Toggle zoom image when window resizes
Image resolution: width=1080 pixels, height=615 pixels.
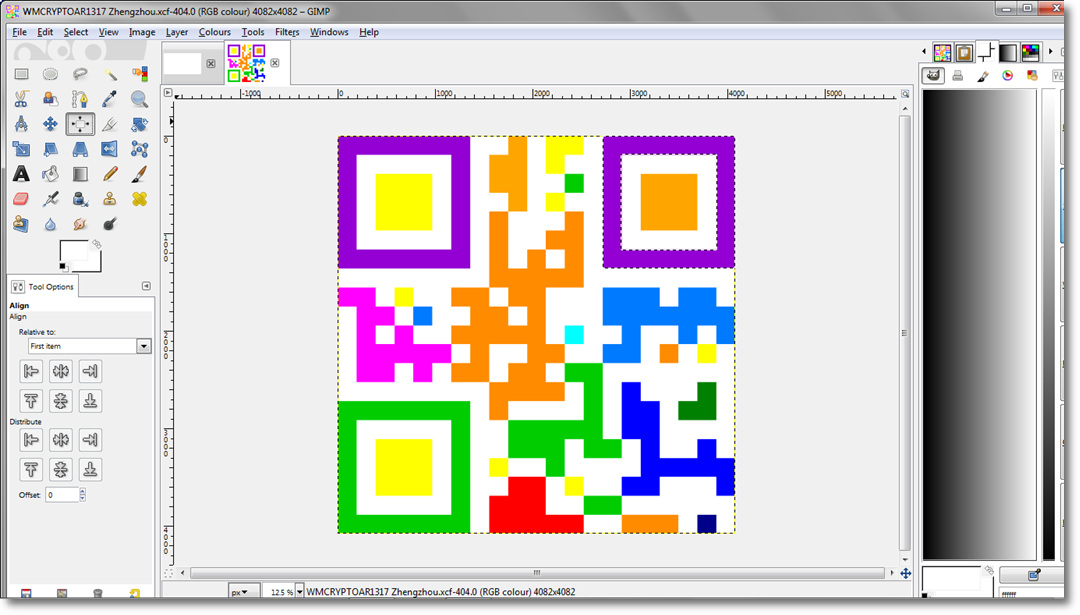tap(905, 94)
